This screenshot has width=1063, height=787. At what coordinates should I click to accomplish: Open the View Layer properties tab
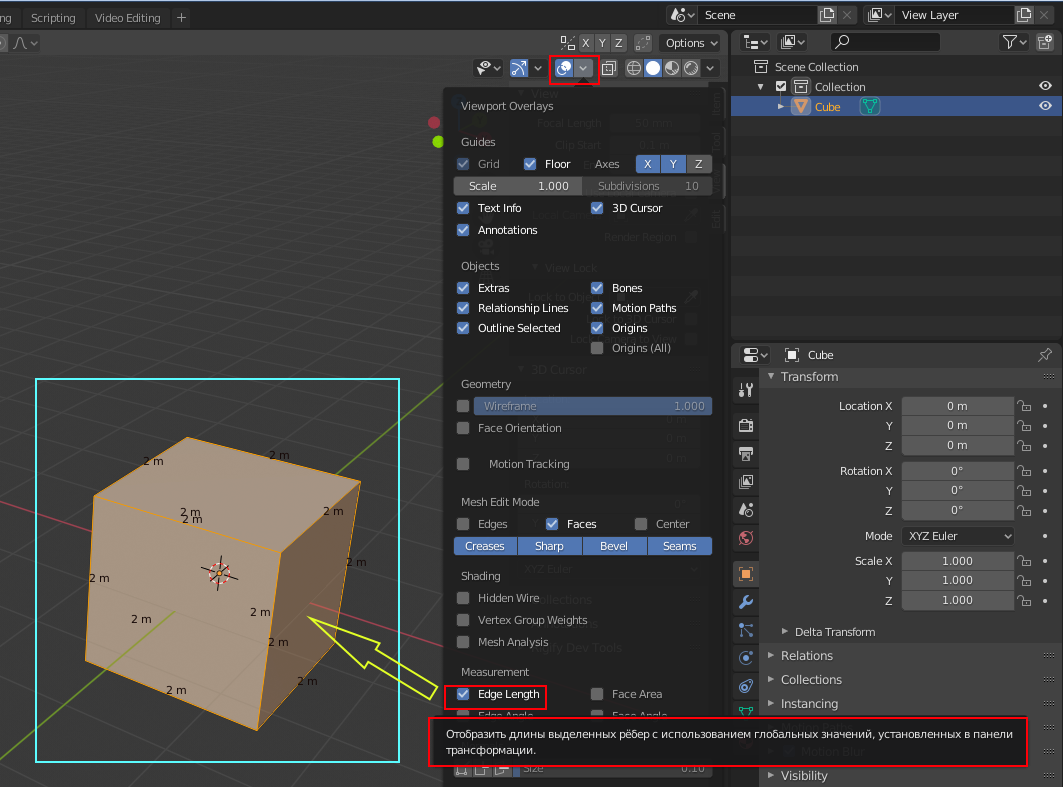tap(746, 482)
